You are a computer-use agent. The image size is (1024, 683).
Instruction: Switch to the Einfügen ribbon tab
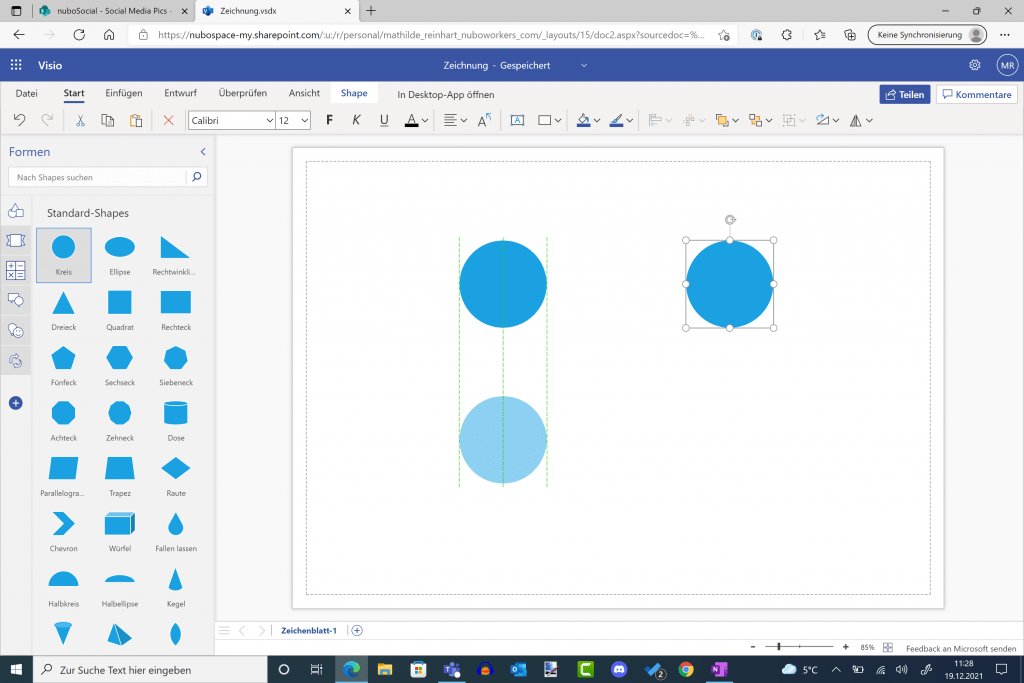coord(123,92)
